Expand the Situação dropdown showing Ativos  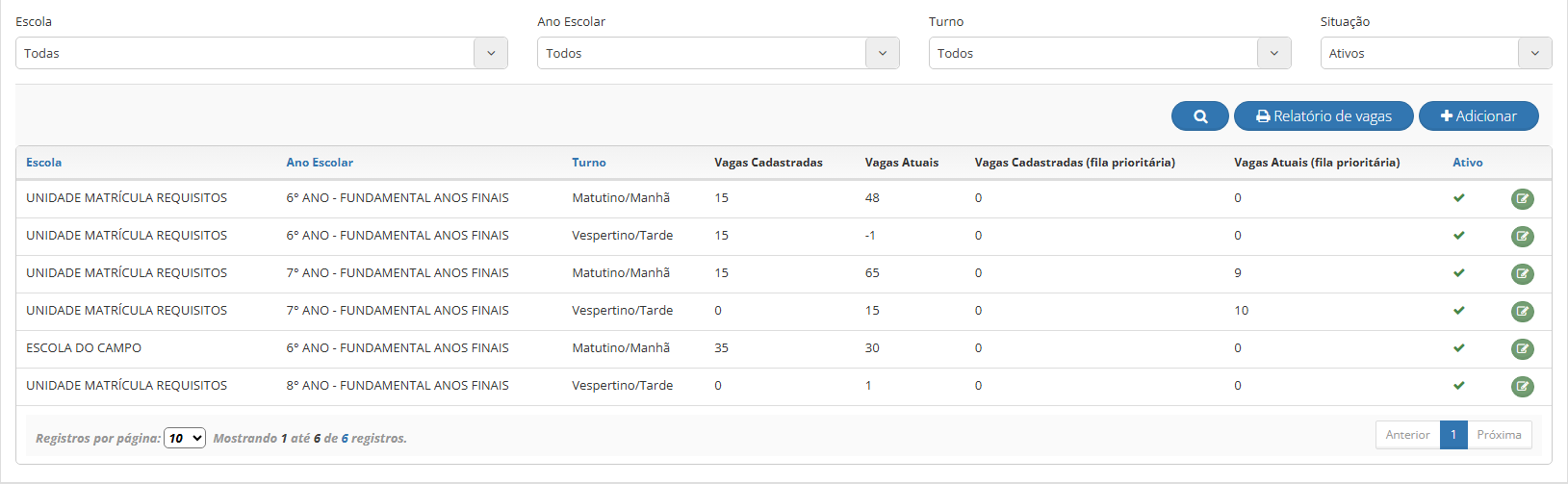1435,53
